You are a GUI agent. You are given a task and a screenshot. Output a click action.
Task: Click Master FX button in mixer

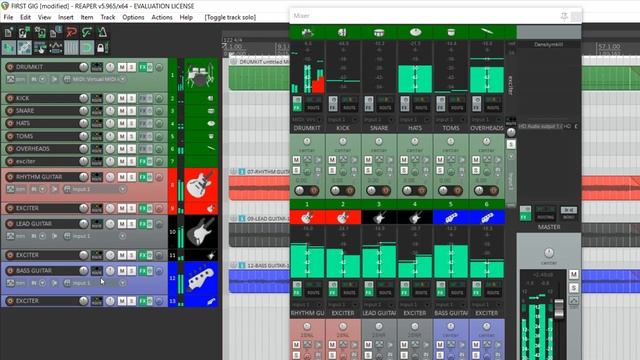coord(525,217)
